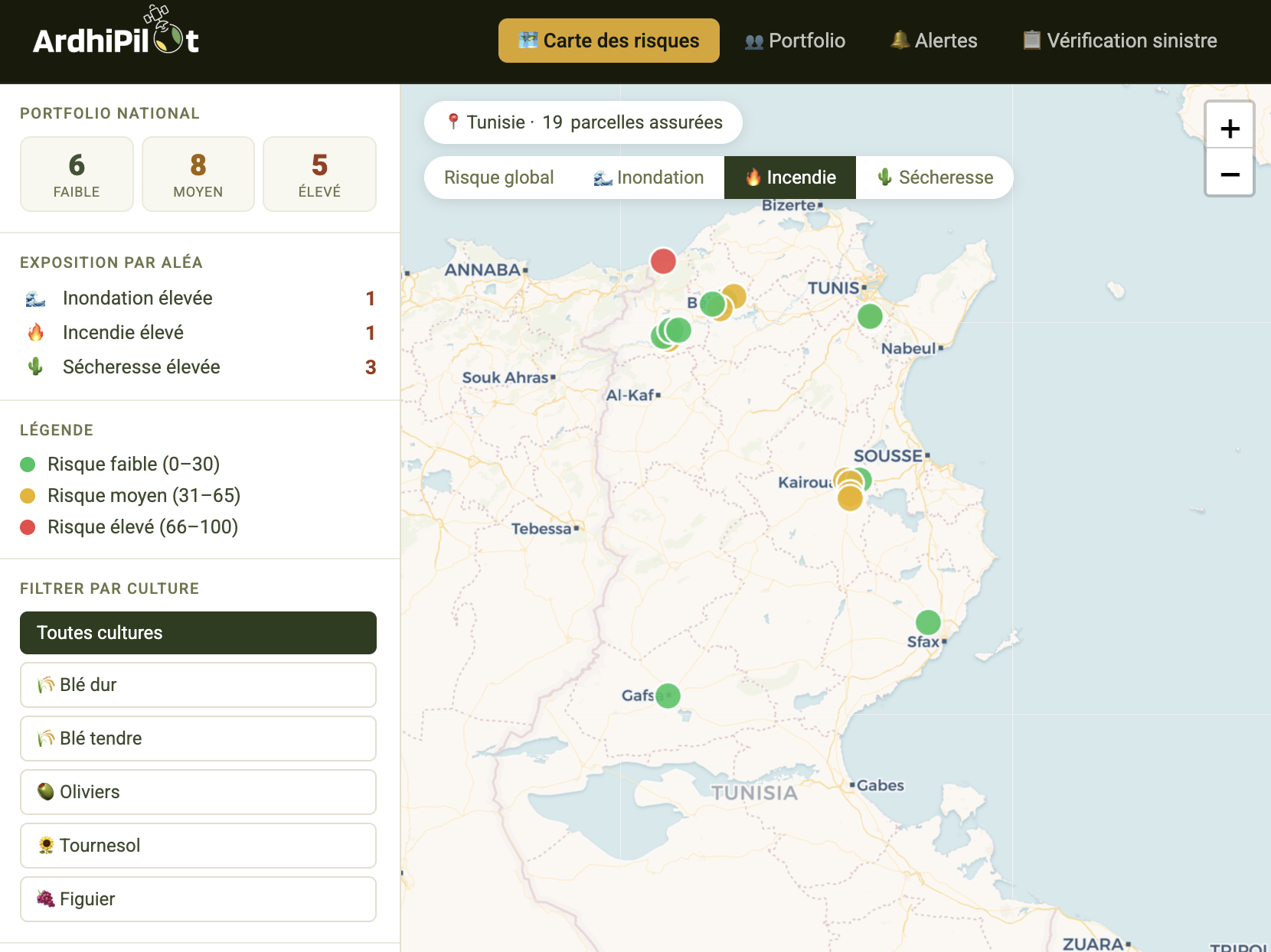The height and width of the screenshot is (952, 1271).
Task: Click the location pin icon next to Tunisie
Action: coord(453,122)
